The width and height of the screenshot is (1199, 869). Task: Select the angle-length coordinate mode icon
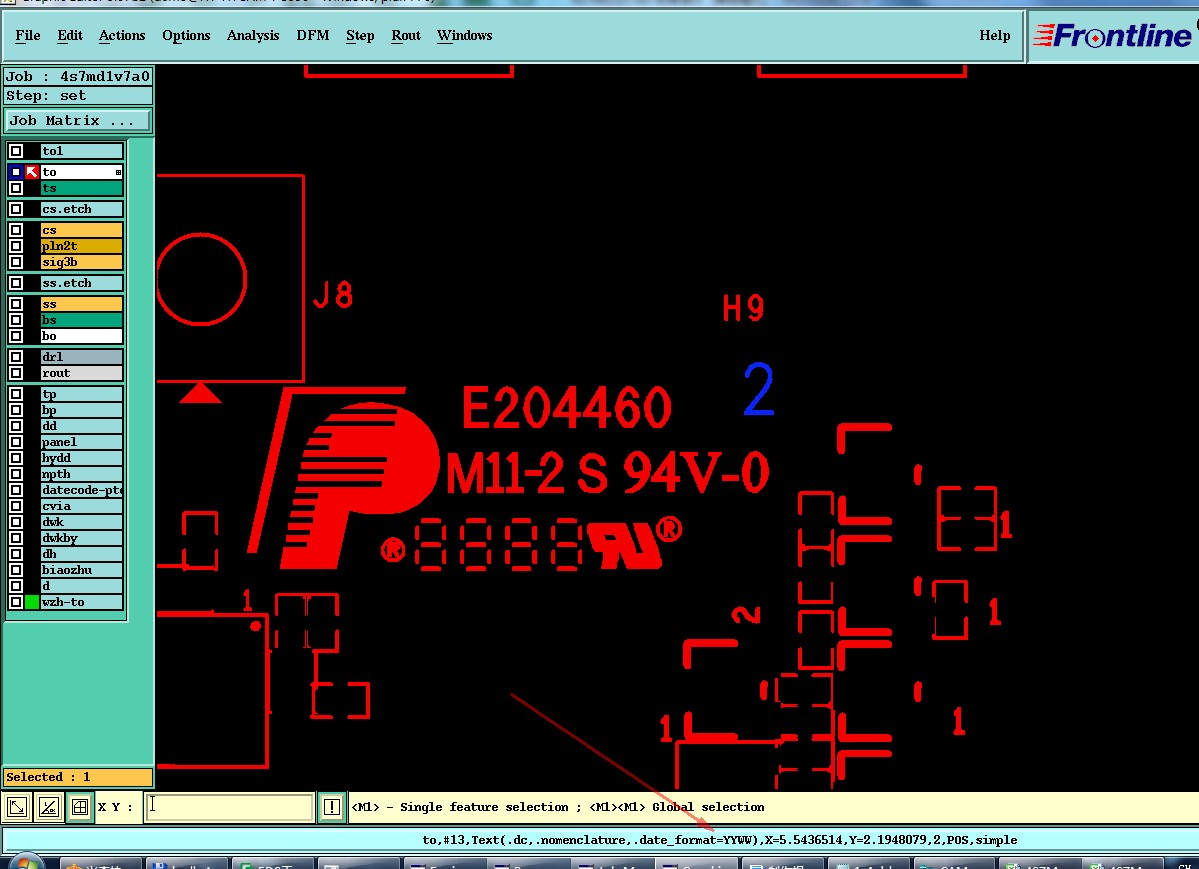pyautogui.click(x=49, y=807)
